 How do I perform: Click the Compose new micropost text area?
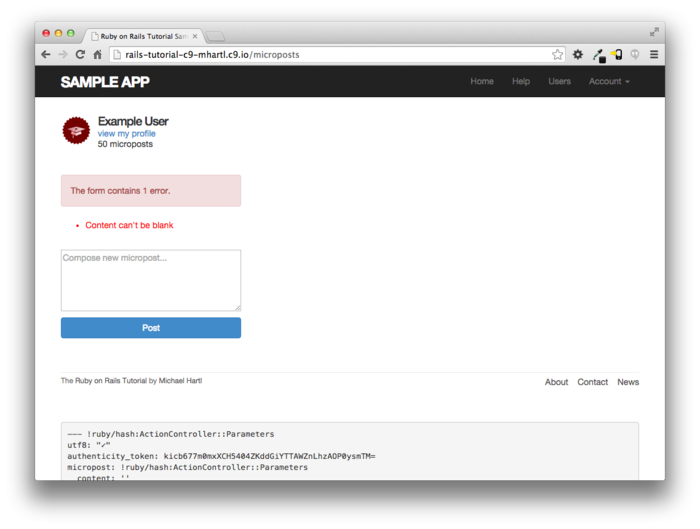tap(151, 280)
